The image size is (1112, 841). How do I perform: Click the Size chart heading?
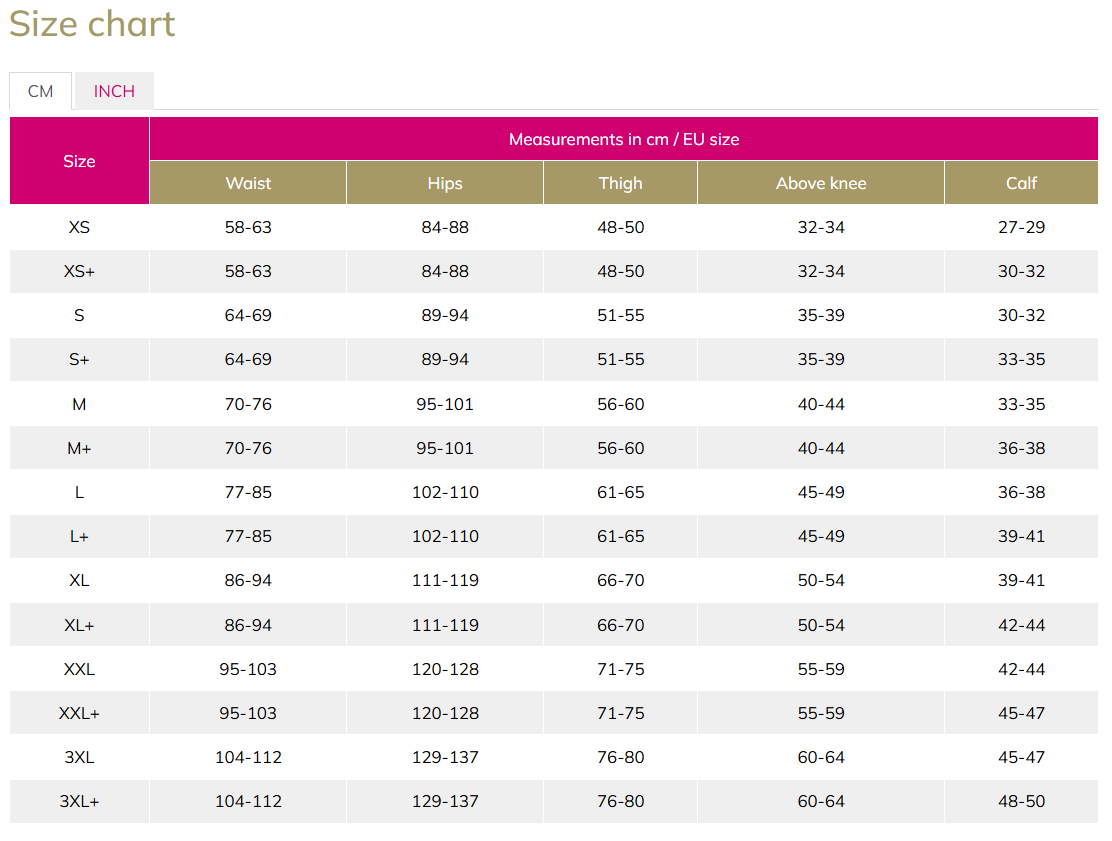click(92, 24)
